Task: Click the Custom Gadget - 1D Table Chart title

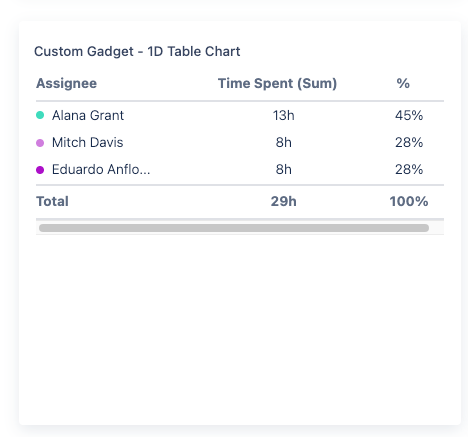Action: point(137,52)
